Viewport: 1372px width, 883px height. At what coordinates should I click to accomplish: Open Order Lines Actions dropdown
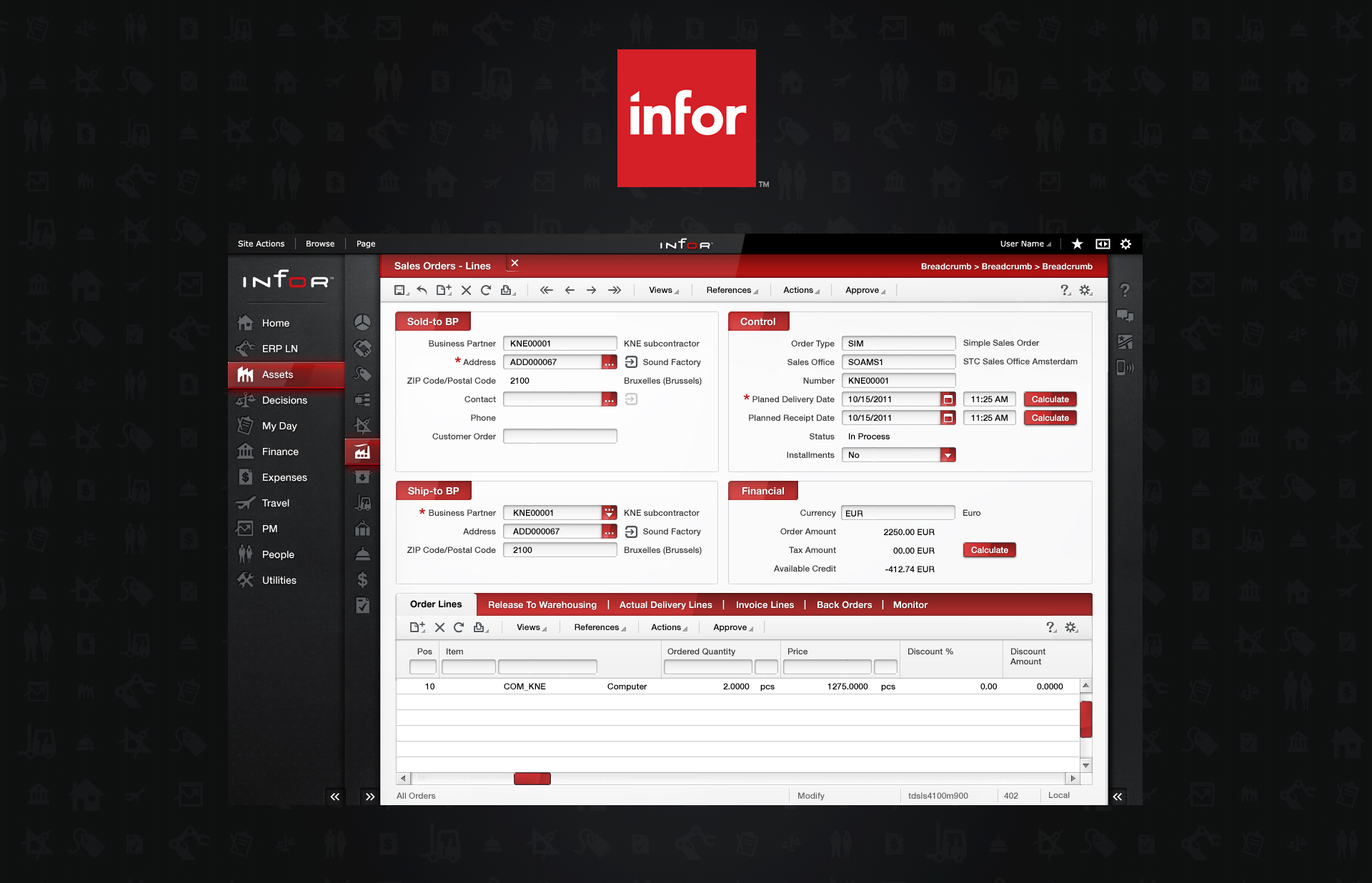[670, 627]
